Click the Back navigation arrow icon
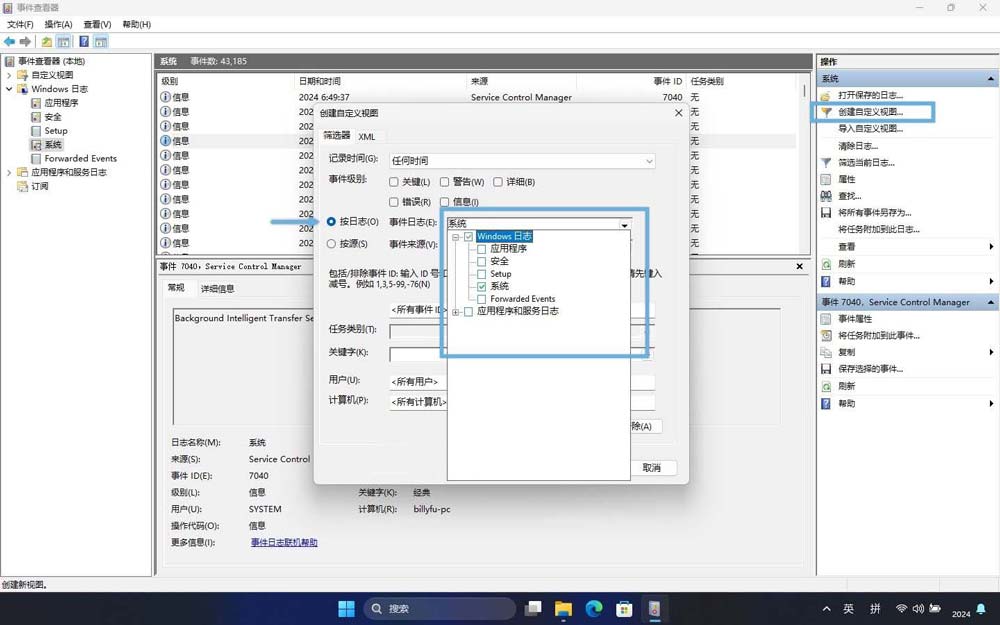The width and height of the screenshot is (1000, 625). click(x=9, y=42)
